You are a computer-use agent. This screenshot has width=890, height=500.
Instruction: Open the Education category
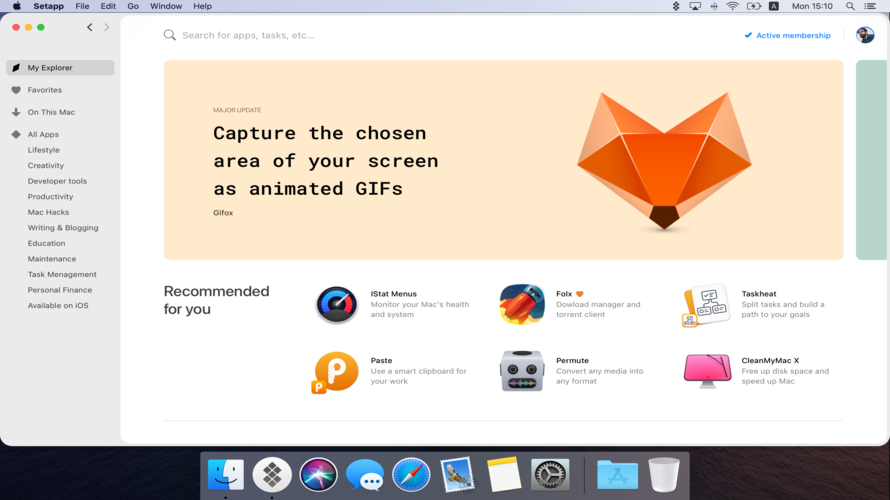[47, 243]
